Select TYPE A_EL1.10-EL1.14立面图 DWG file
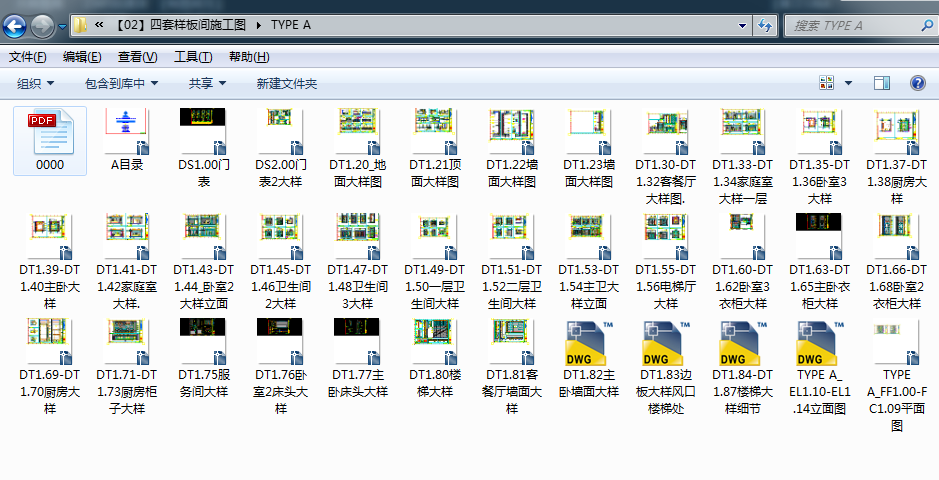The height and width of the screenshot is (480, 939). point(819,367)
